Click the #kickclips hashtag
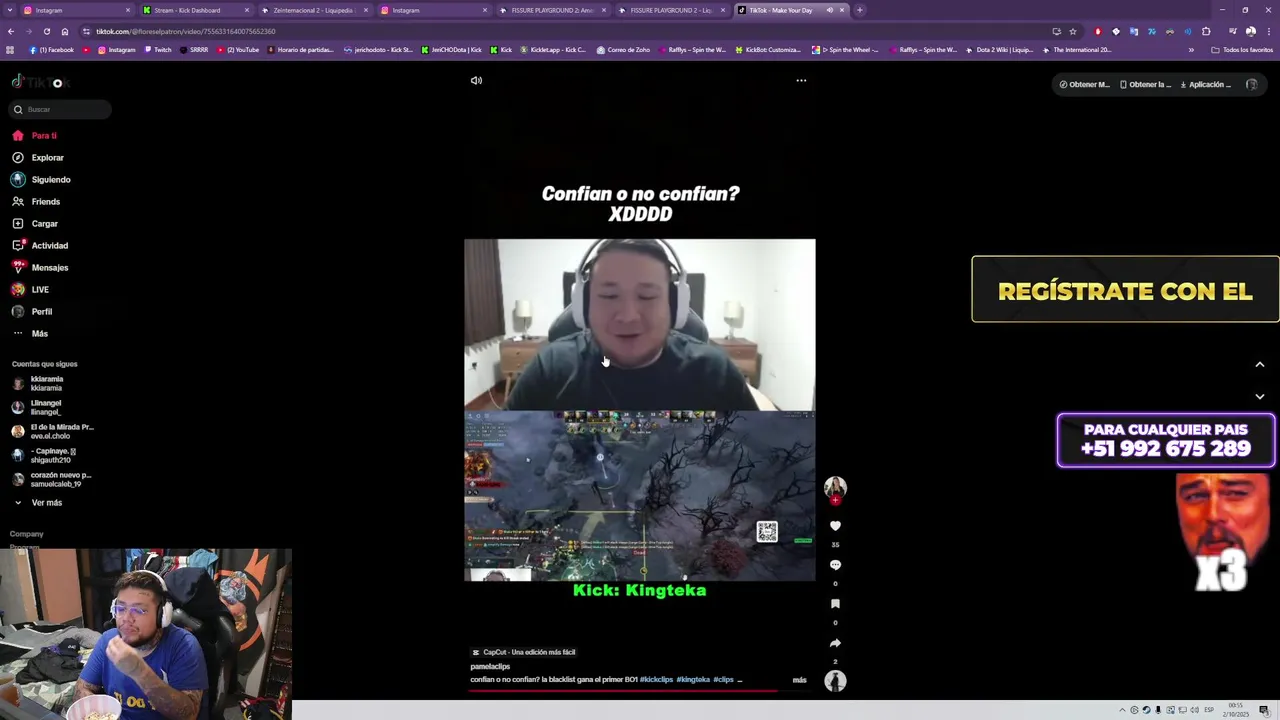 [x=656, y=680]
